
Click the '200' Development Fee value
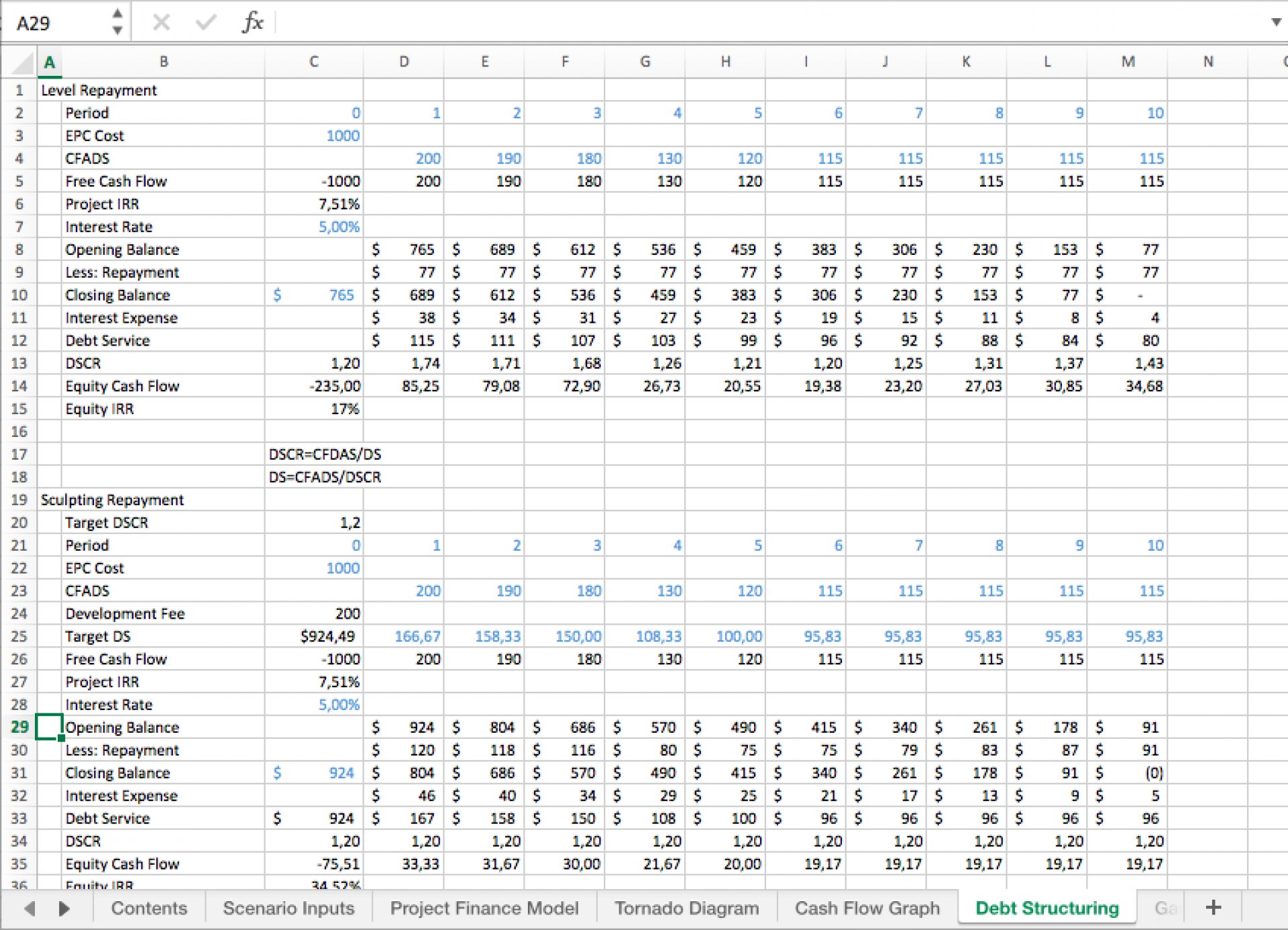coord(314,614)
